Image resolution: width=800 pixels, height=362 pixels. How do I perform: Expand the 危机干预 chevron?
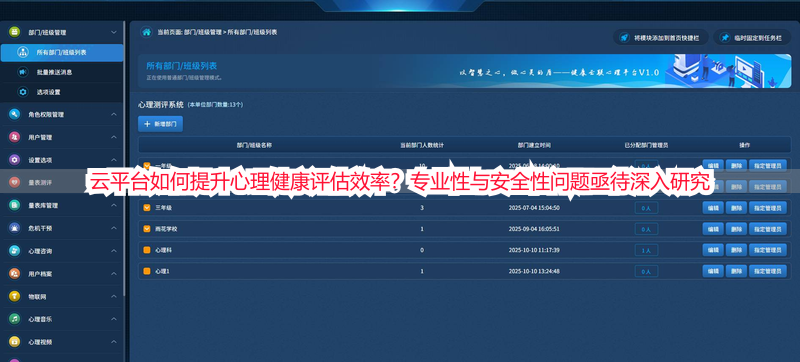point(114,228)
